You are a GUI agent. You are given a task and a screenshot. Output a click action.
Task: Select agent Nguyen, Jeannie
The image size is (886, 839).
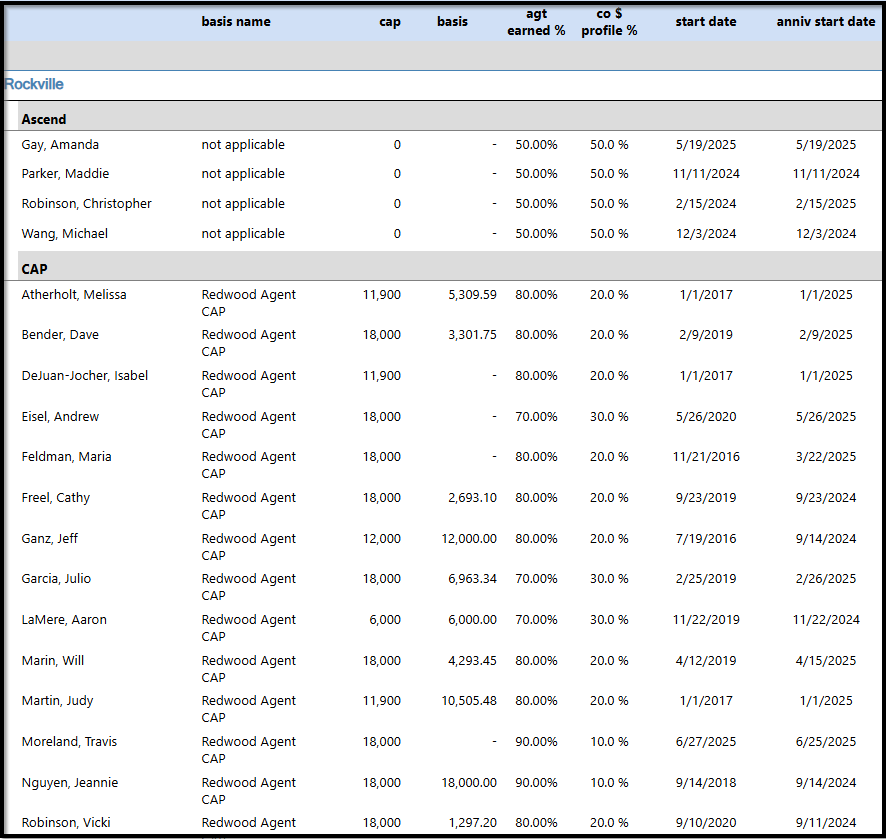tap(70, 783)
